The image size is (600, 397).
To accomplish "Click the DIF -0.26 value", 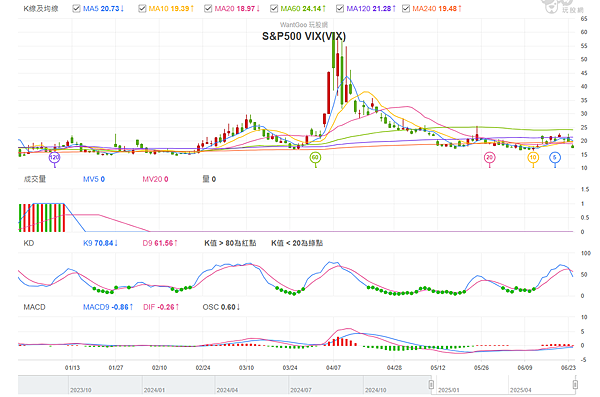I will [x=161, y=307].
